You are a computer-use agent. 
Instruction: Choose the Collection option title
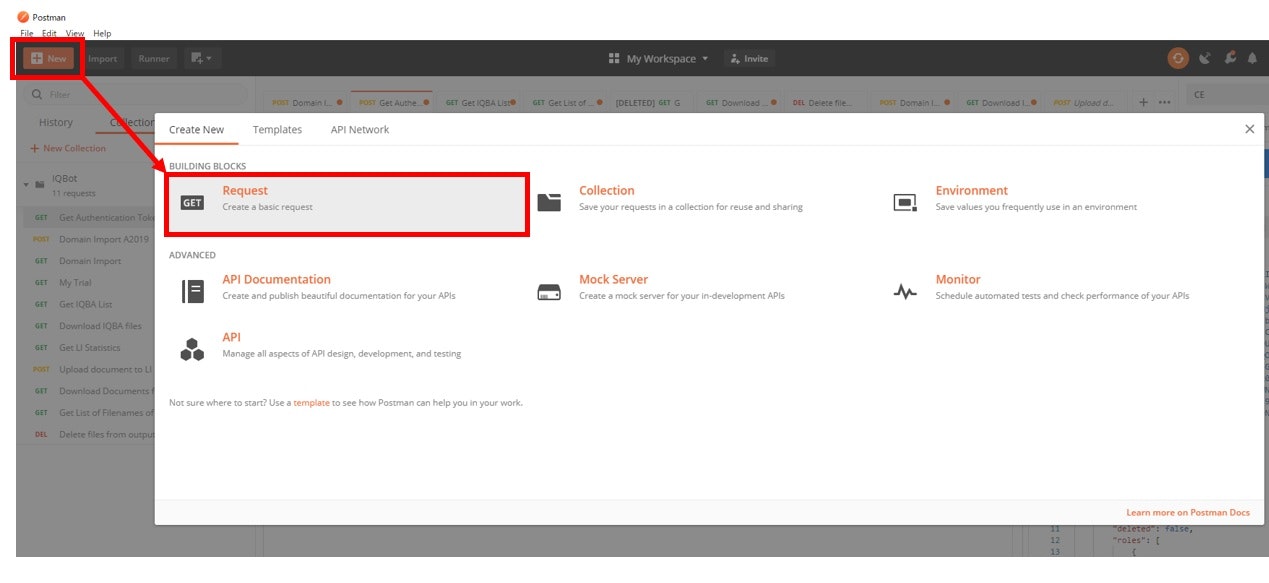tap(607, 190)
